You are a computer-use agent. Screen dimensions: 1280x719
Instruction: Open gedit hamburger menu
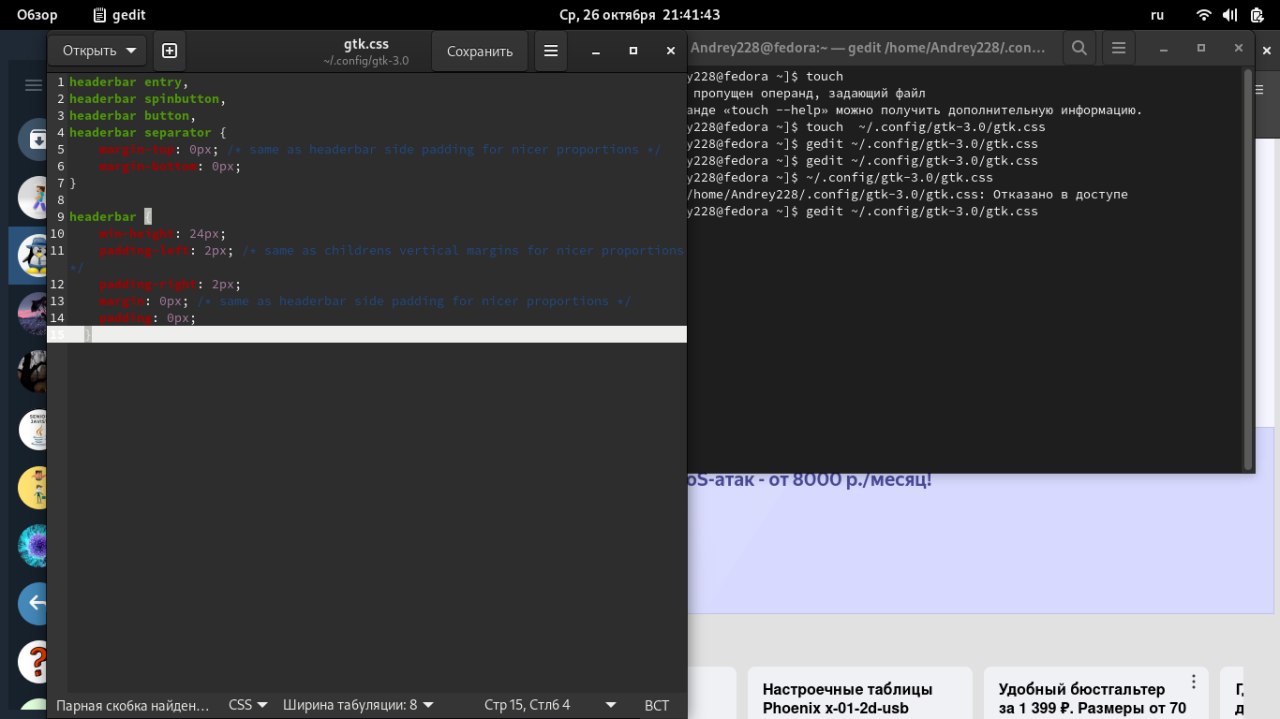click(550, 51)
